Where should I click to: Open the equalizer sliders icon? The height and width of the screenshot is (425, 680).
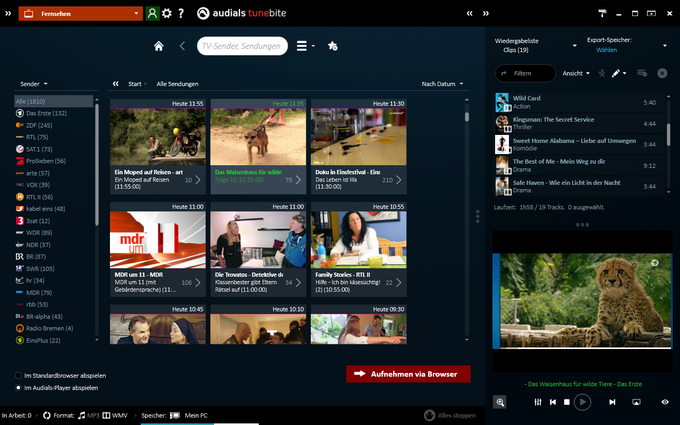click(538, 402)
